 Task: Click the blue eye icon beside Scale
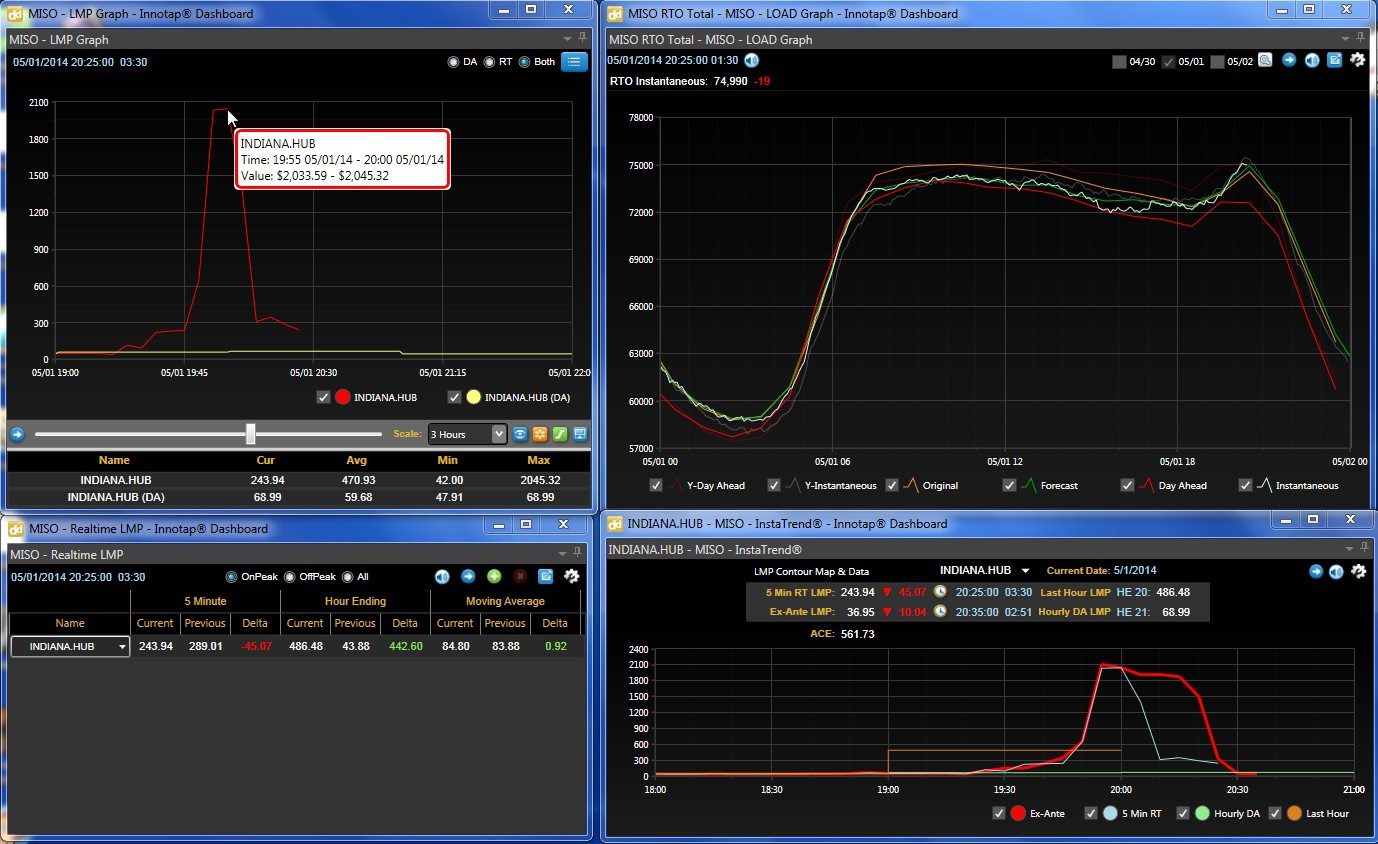[520, 434]
